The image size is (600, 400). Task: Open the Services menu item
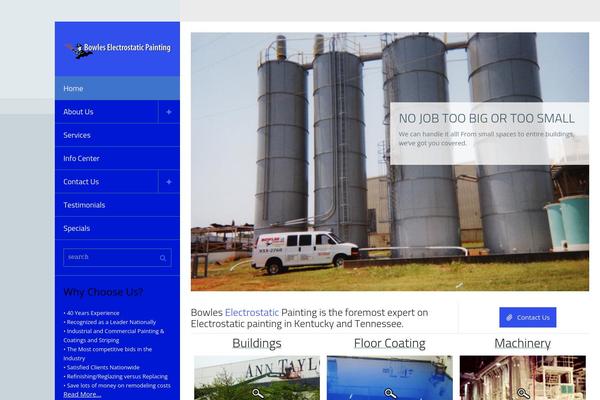[x=117, y=135]
